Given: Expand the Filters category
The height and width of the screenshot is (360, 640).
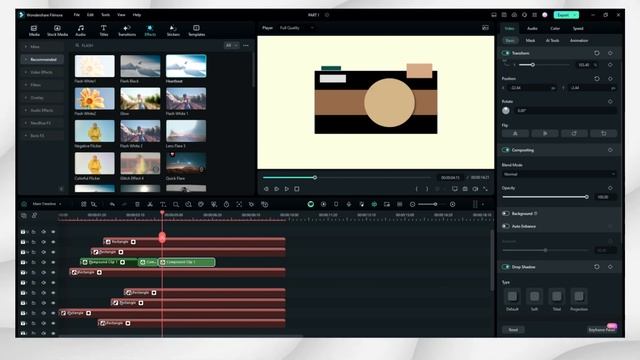Looking at the screenshot, I should tap(42, 85).
